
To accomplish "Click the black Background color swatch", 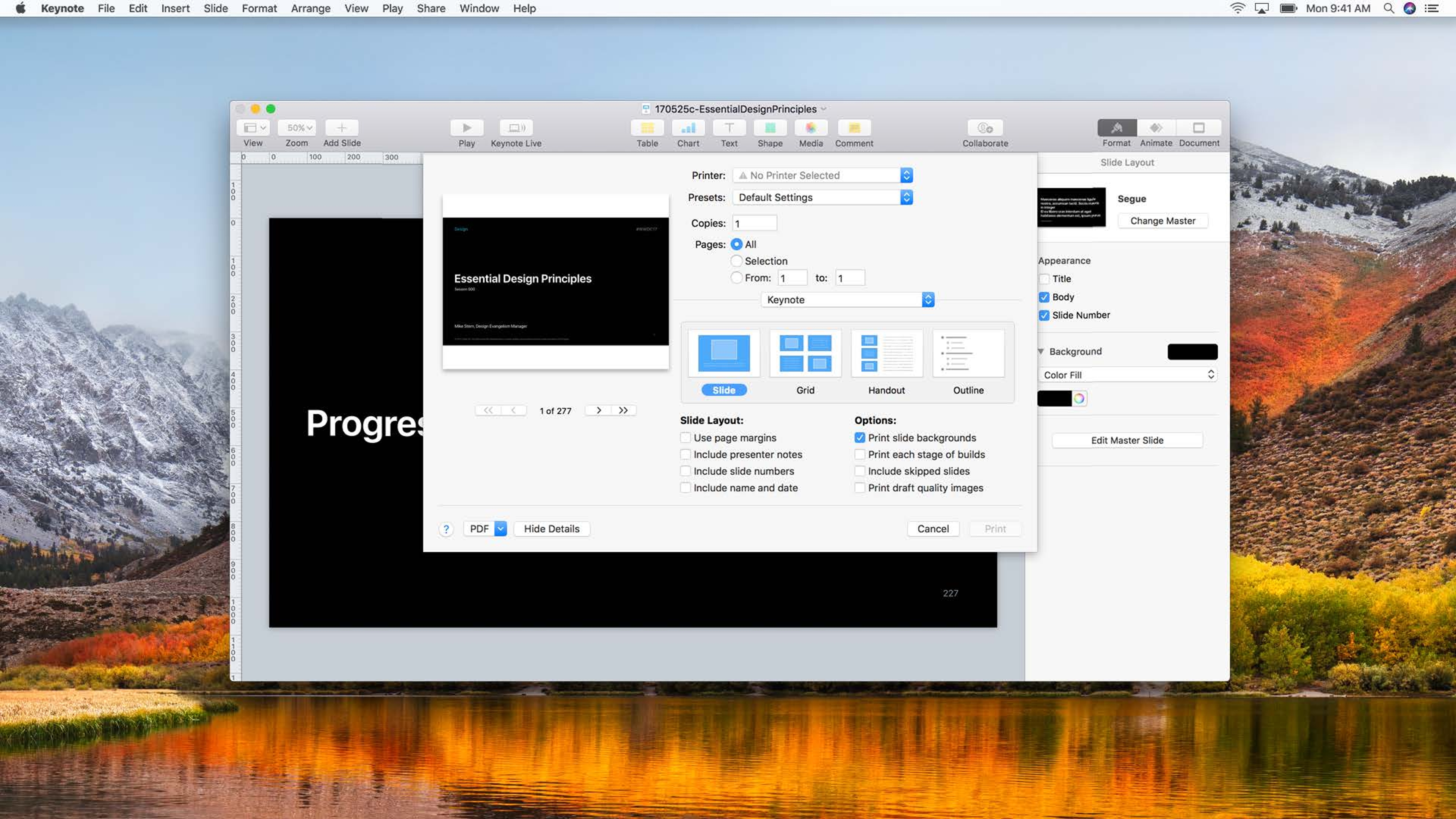I will click(1192, 351).
